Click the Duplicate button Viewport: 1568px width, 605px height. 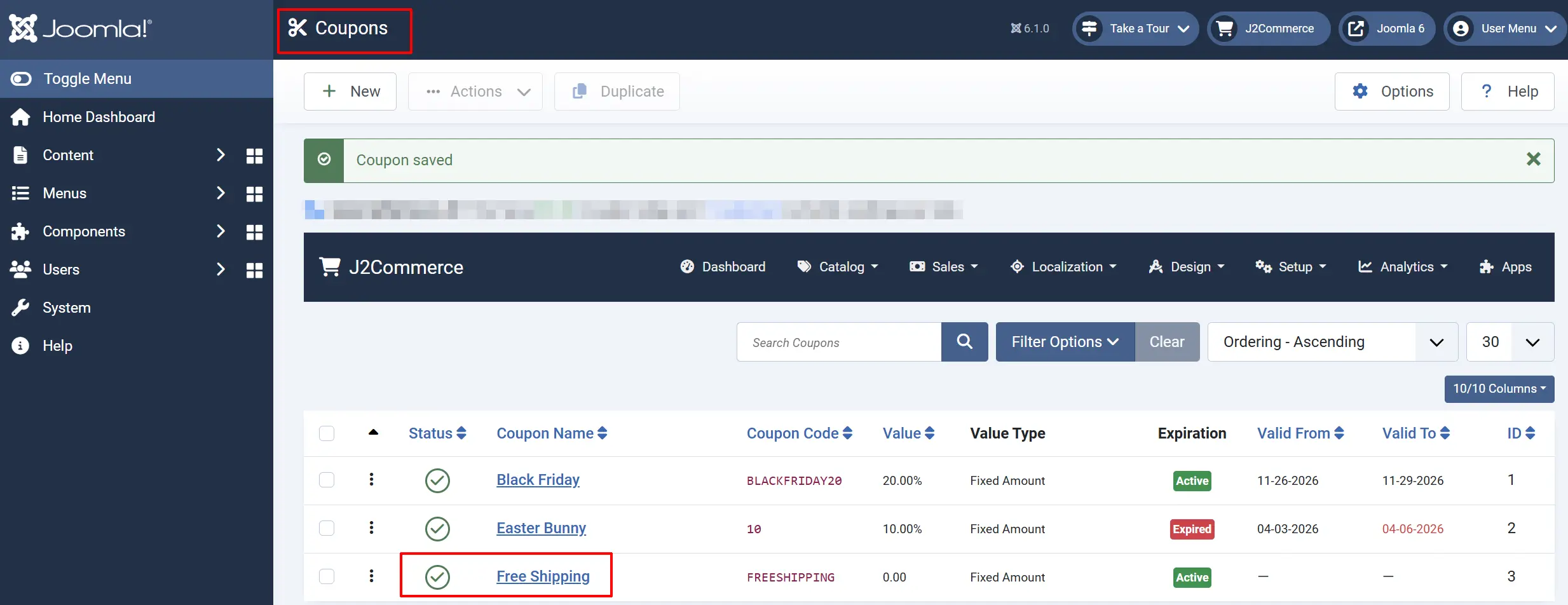617,92
